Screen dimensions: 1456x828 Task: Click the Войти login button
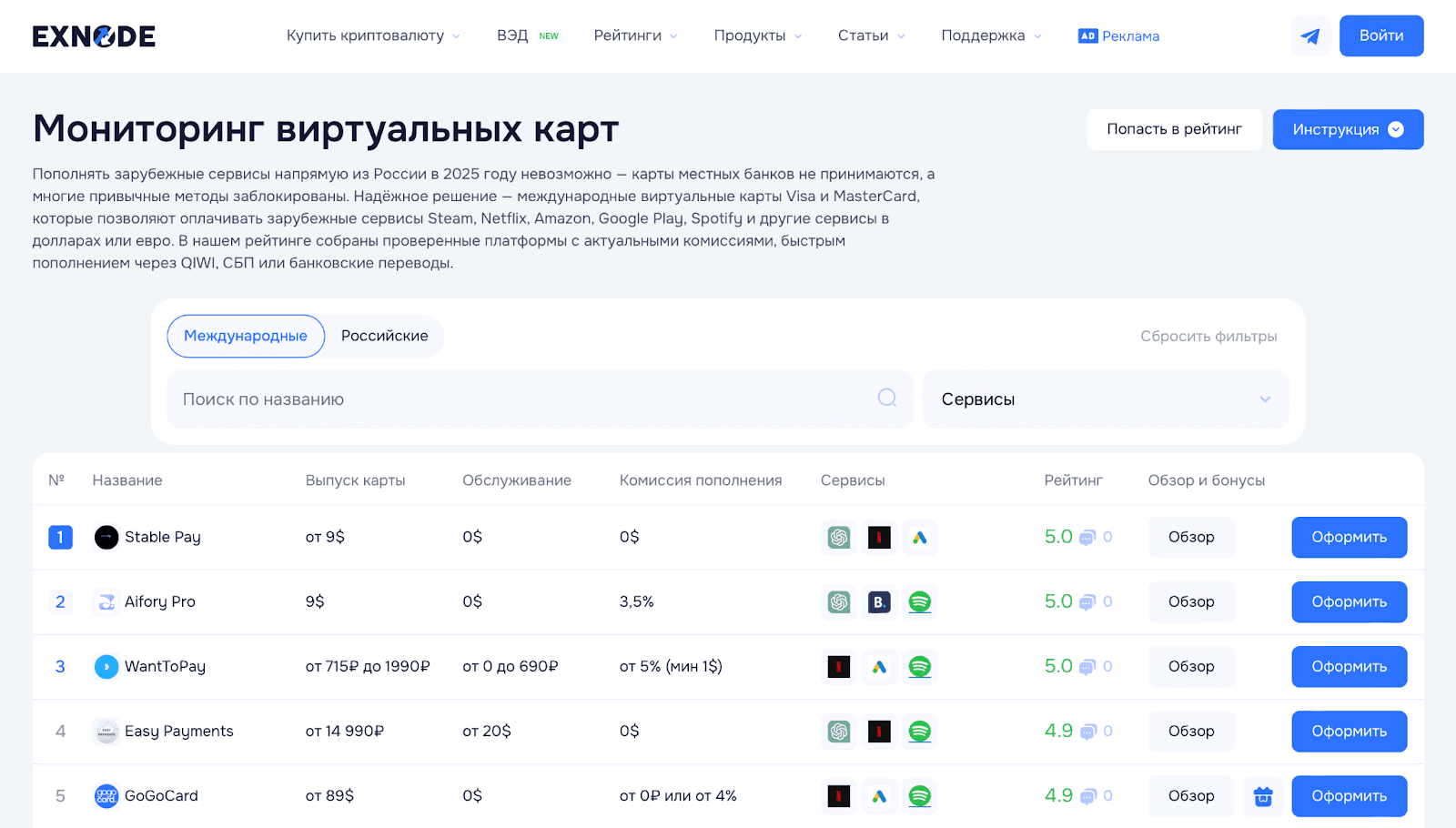[1380, 36]
